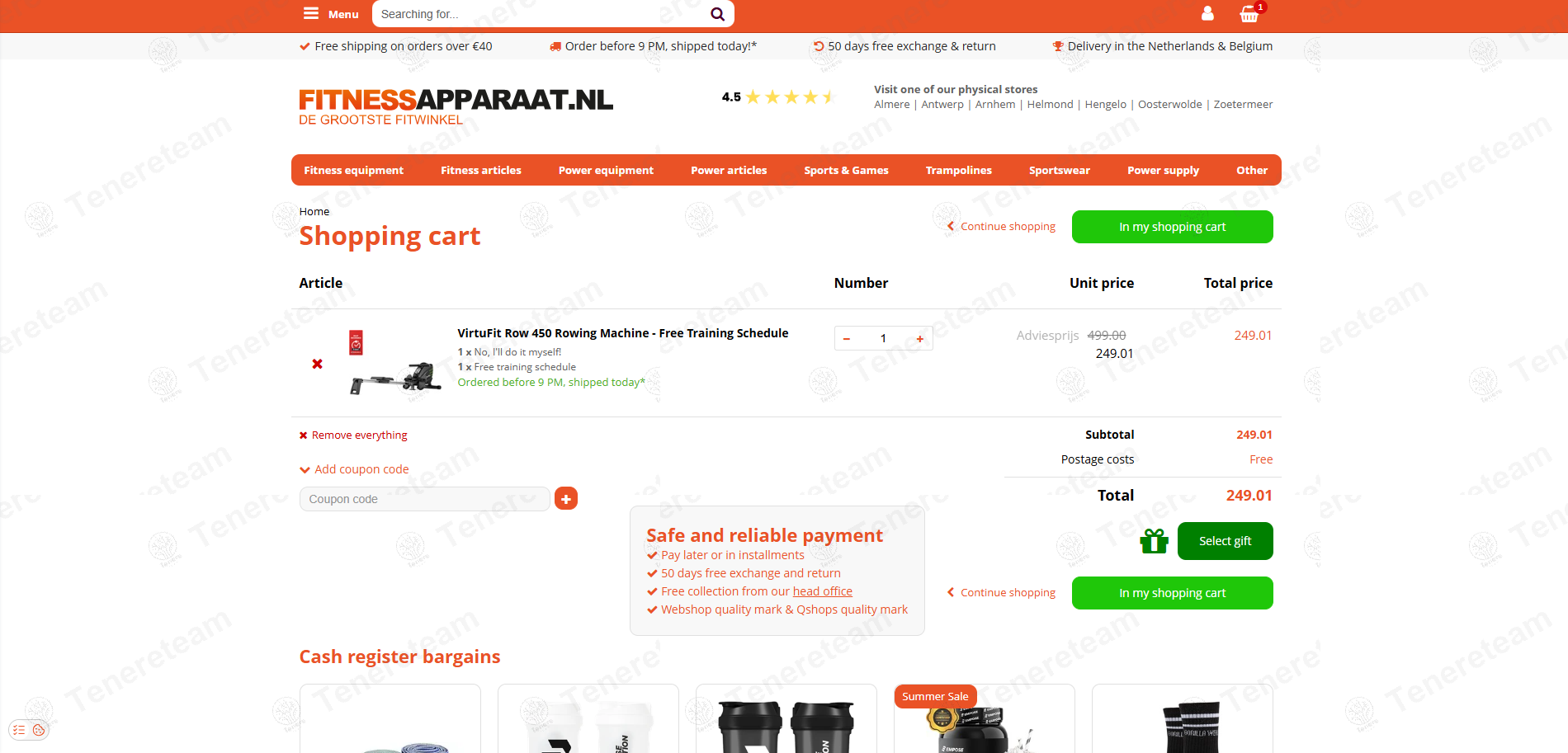Image resolution: width=1568 pixels, height=753 pixels.
Task: Click the bottom In my shopping cart button
Action: click(1172, 593)
